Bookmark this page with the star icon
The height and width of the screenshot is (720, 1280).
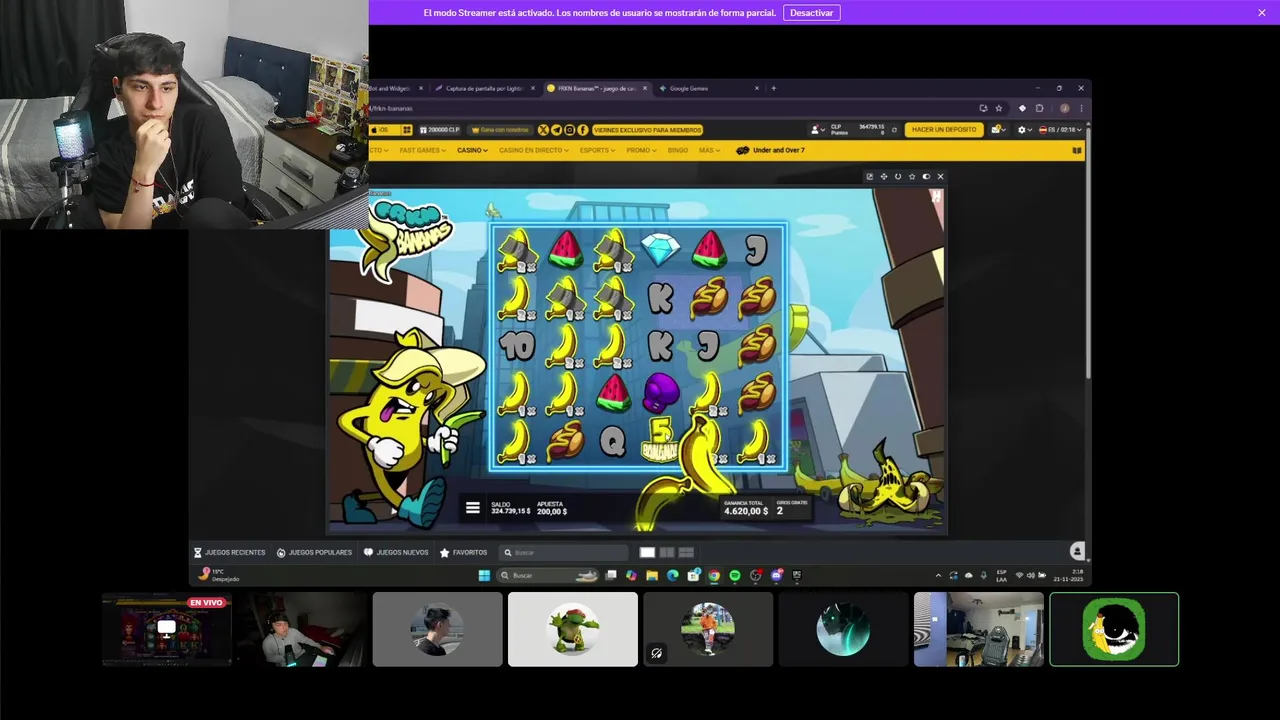coord(998,108)
